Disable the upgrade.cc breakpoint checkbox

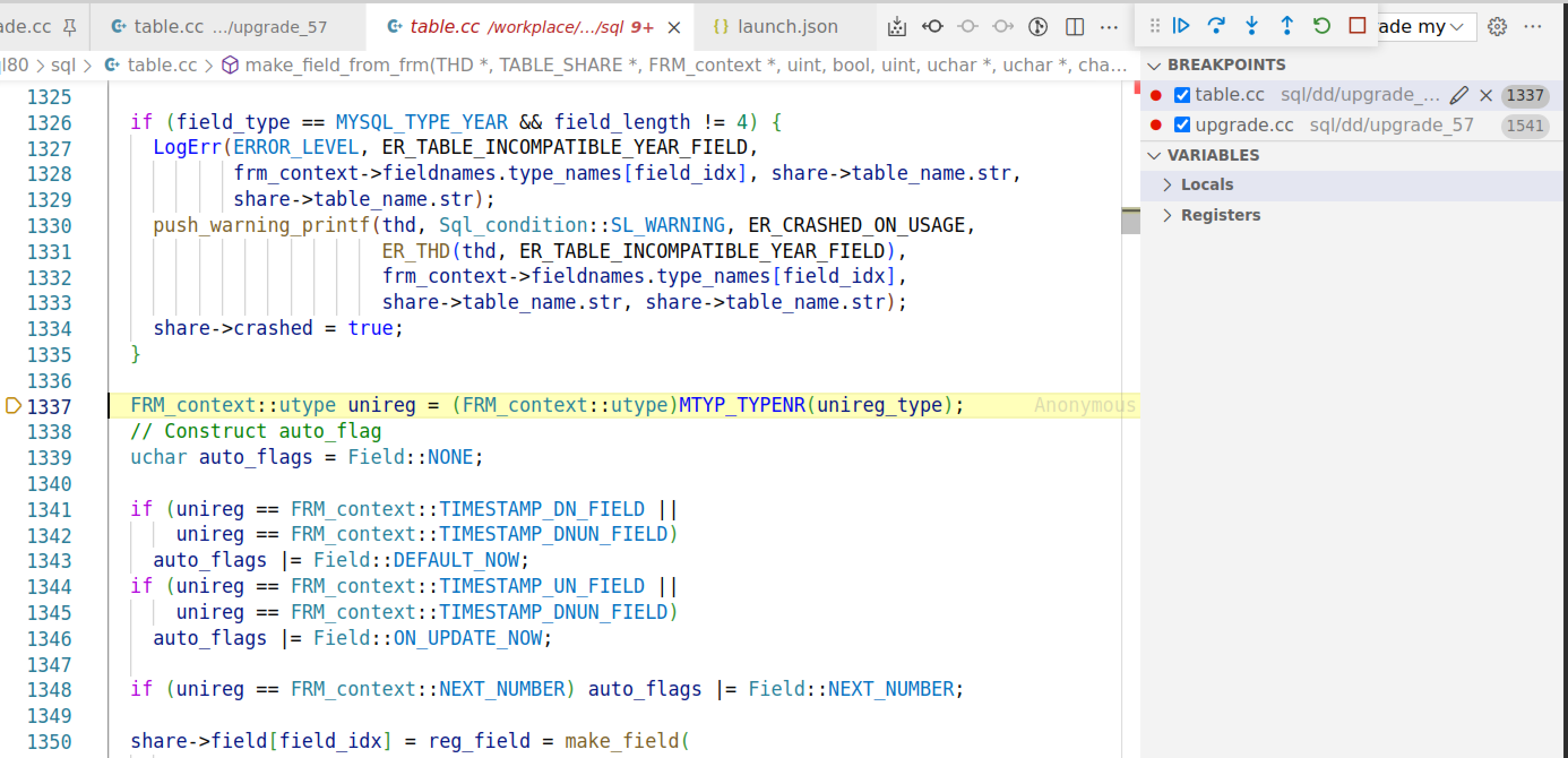tap(1182, 125)
